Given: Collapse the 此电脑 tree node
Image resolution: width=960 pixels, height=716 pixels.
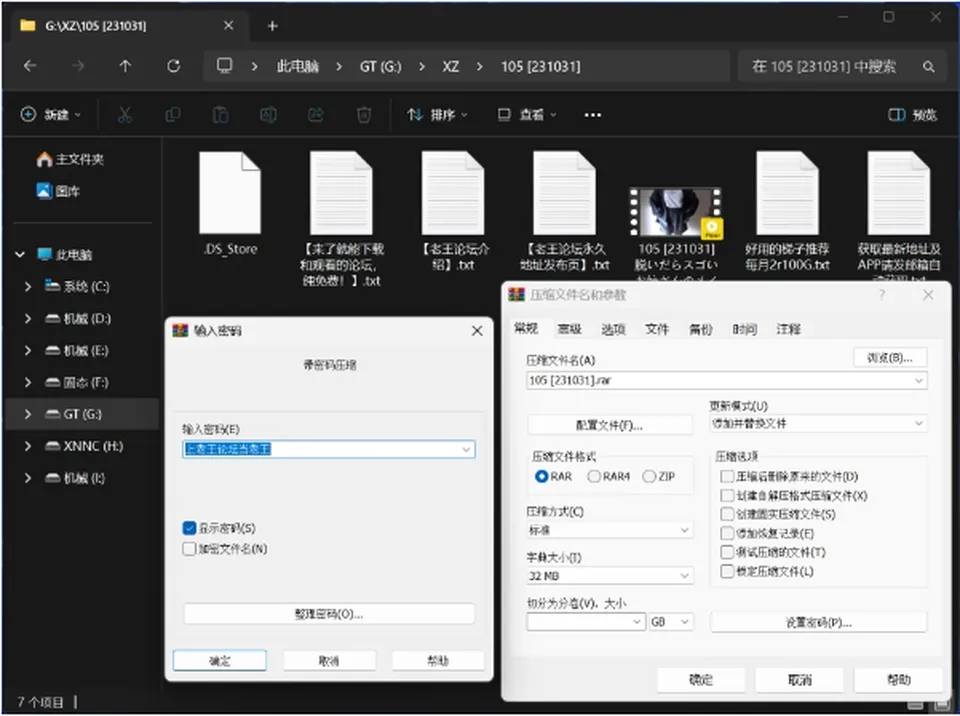Looking at the screenshot, I should 20,255.
